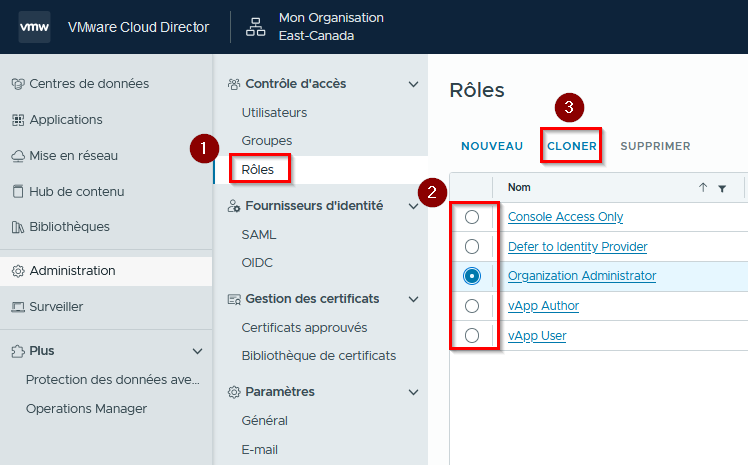Open the Nom column filter icon

pos(722,188)
